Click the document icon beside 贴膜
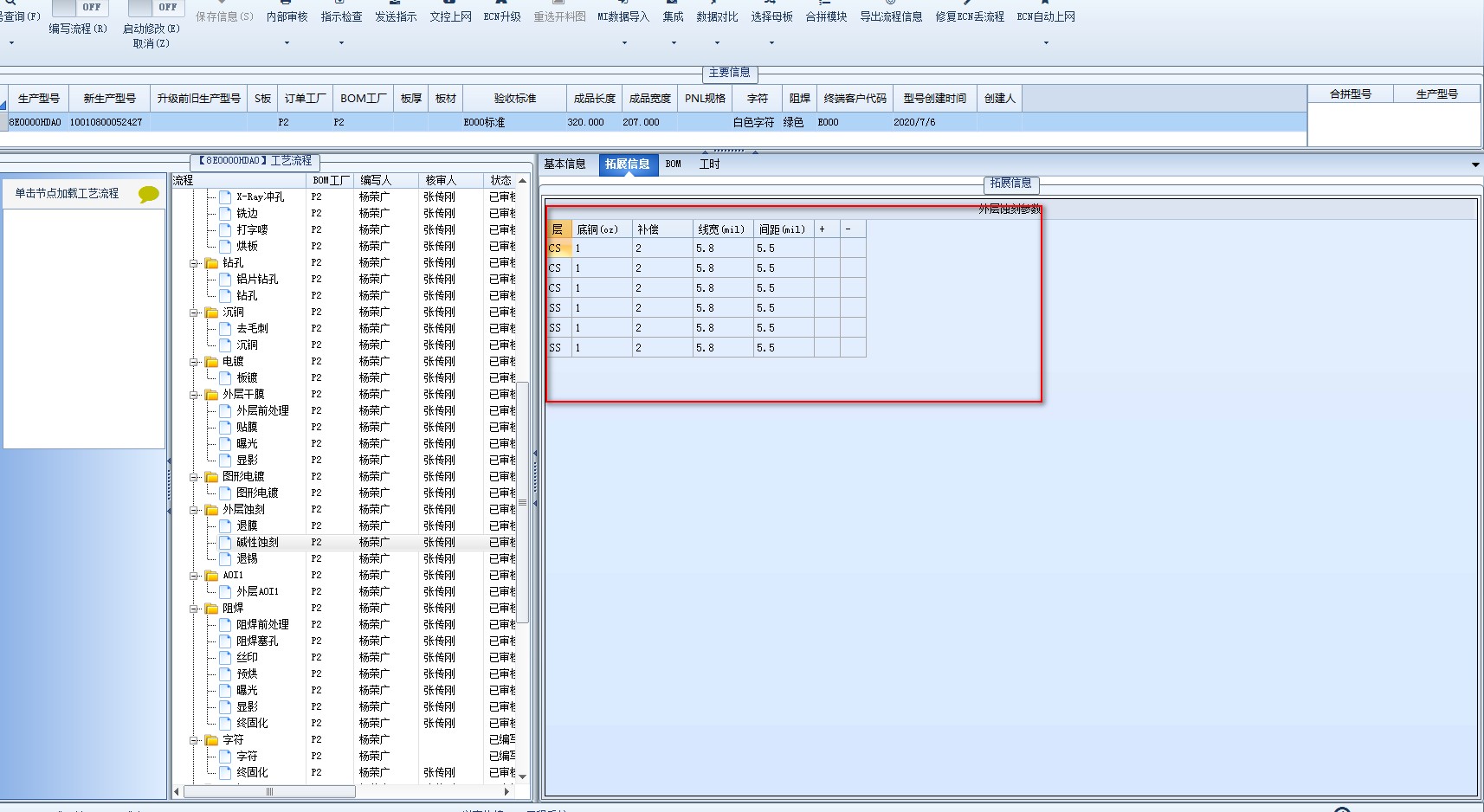1484x812 pixels. 225,427
